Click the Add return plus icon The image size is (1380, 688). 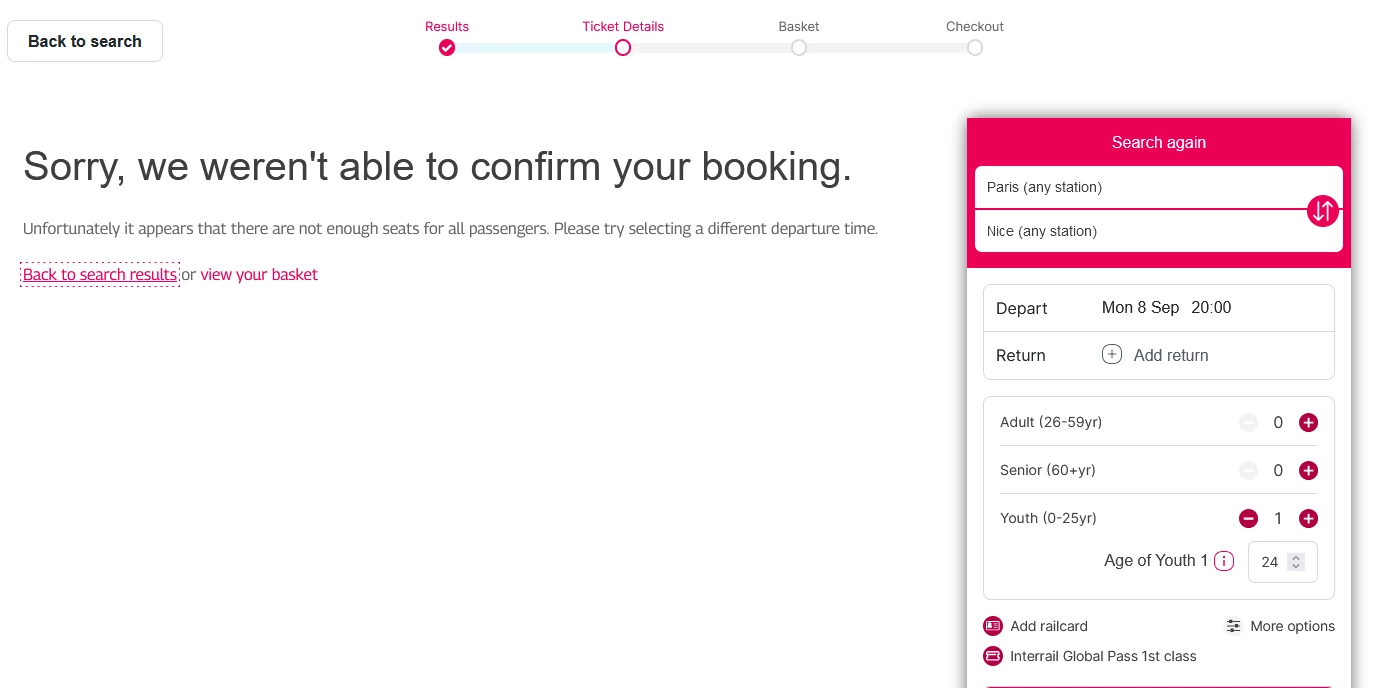click(x=1111, y=354)
